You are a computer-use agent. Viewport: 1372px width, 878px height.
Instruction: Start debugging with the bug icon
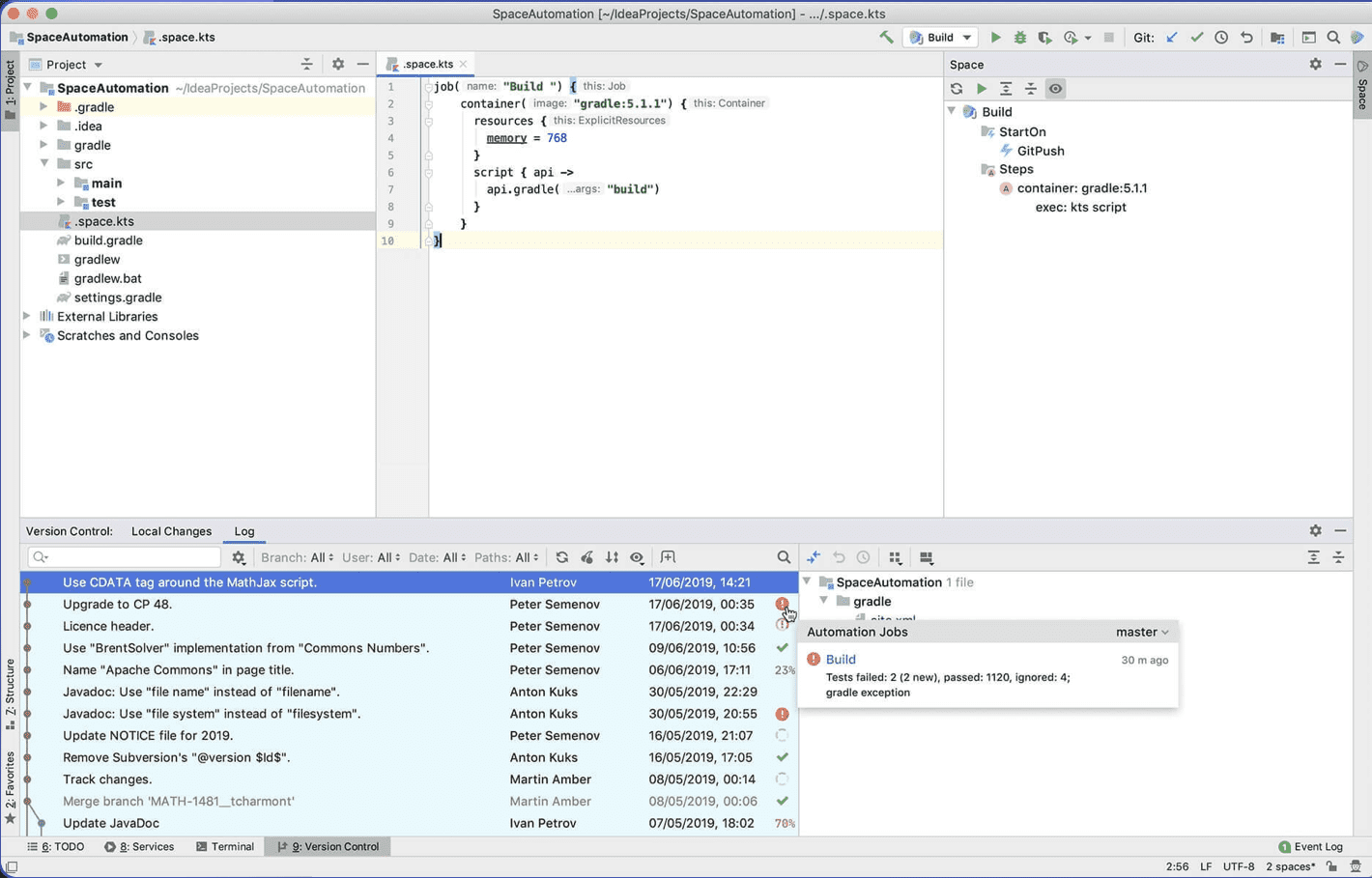click(x=1020, y=38)
